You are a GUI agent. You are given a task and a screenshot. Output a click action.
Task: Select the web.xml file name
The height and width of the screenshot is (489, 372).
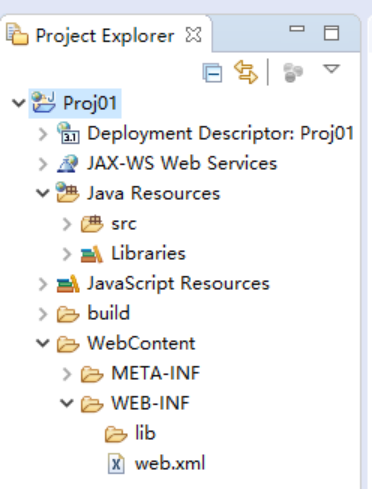tap(170, 463)
